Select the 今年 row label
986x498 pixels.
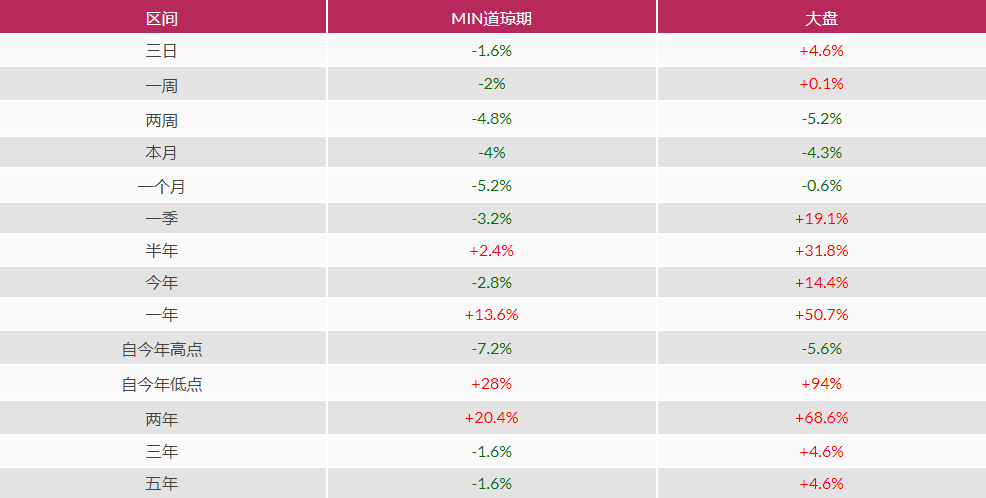coord(162,283)
